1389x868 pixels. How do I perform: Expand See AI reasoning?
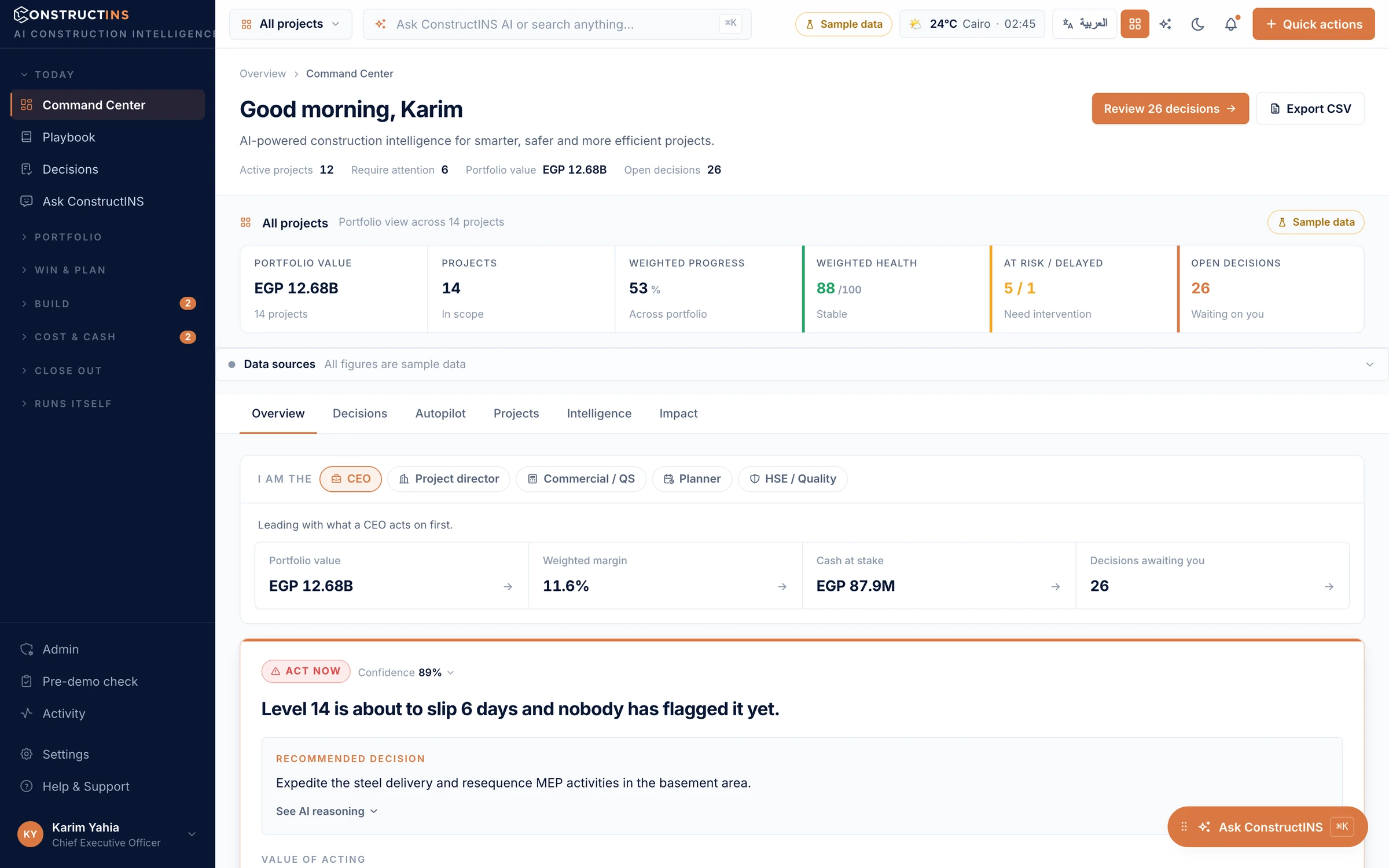pos(327,811)
